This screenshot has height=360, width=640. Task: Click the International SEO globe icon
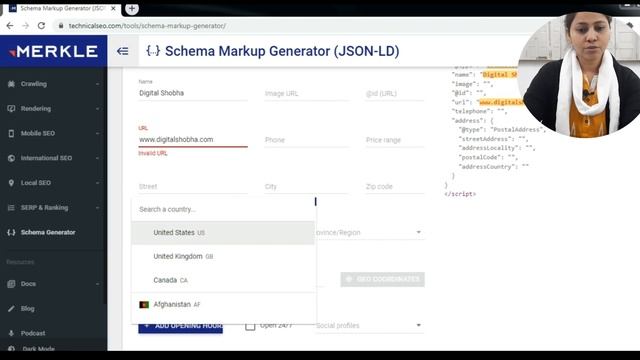(11, 158)
